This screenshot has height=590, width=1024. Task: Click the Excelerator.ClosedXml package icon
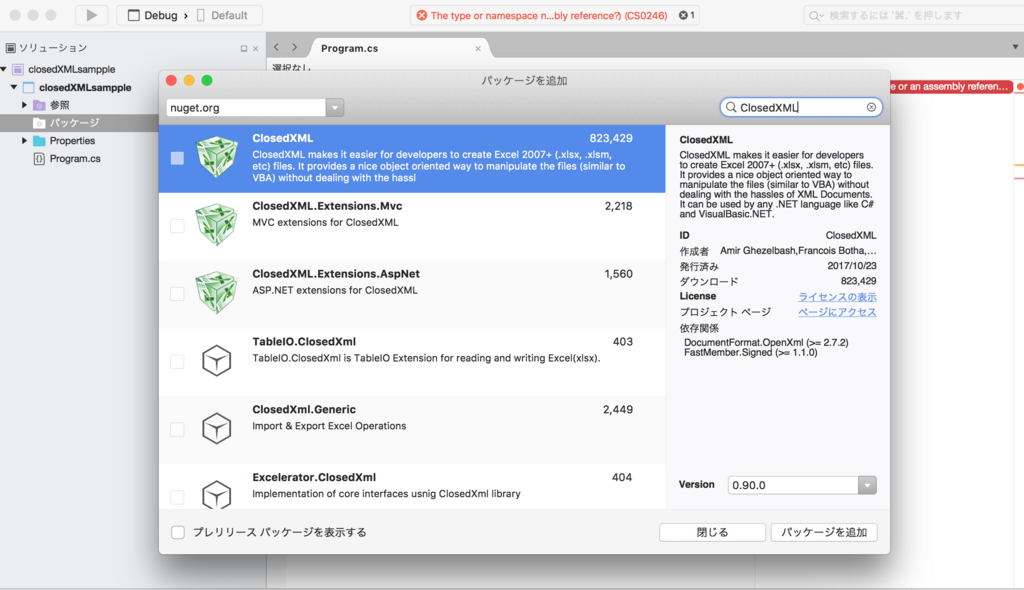point(217,495)
